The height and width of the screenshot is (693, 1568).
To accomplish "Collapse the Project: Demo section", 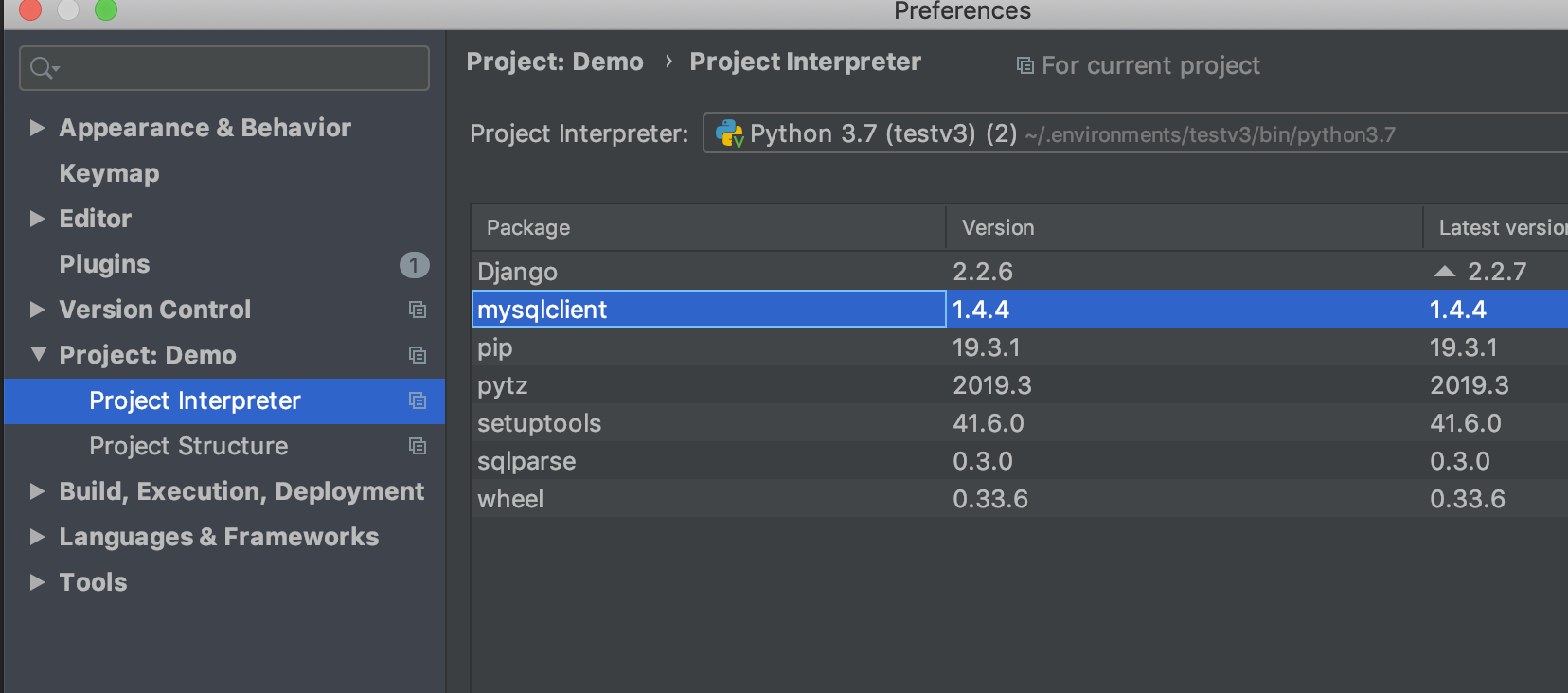I will (38, 354).
